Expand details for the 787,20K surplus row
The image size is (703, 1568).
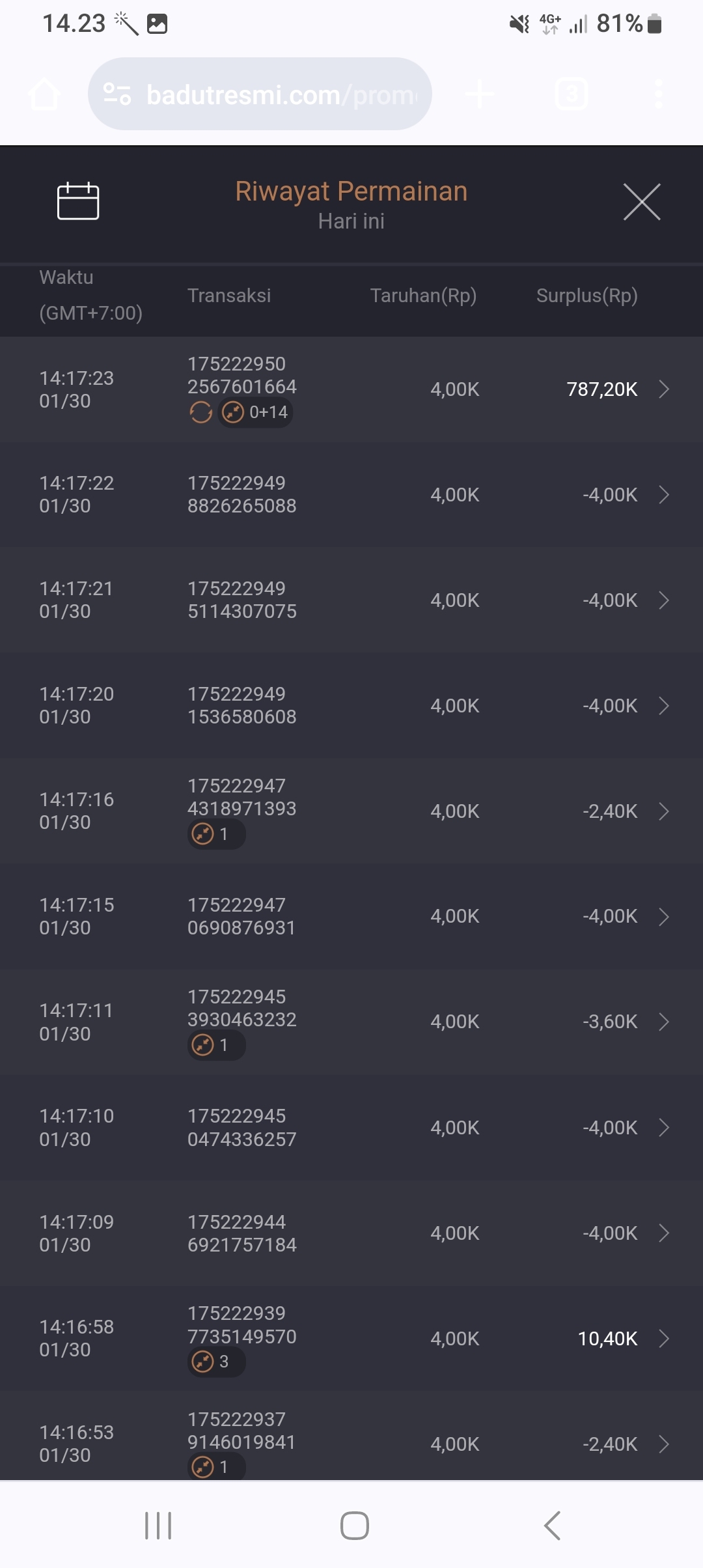(663, 389)
